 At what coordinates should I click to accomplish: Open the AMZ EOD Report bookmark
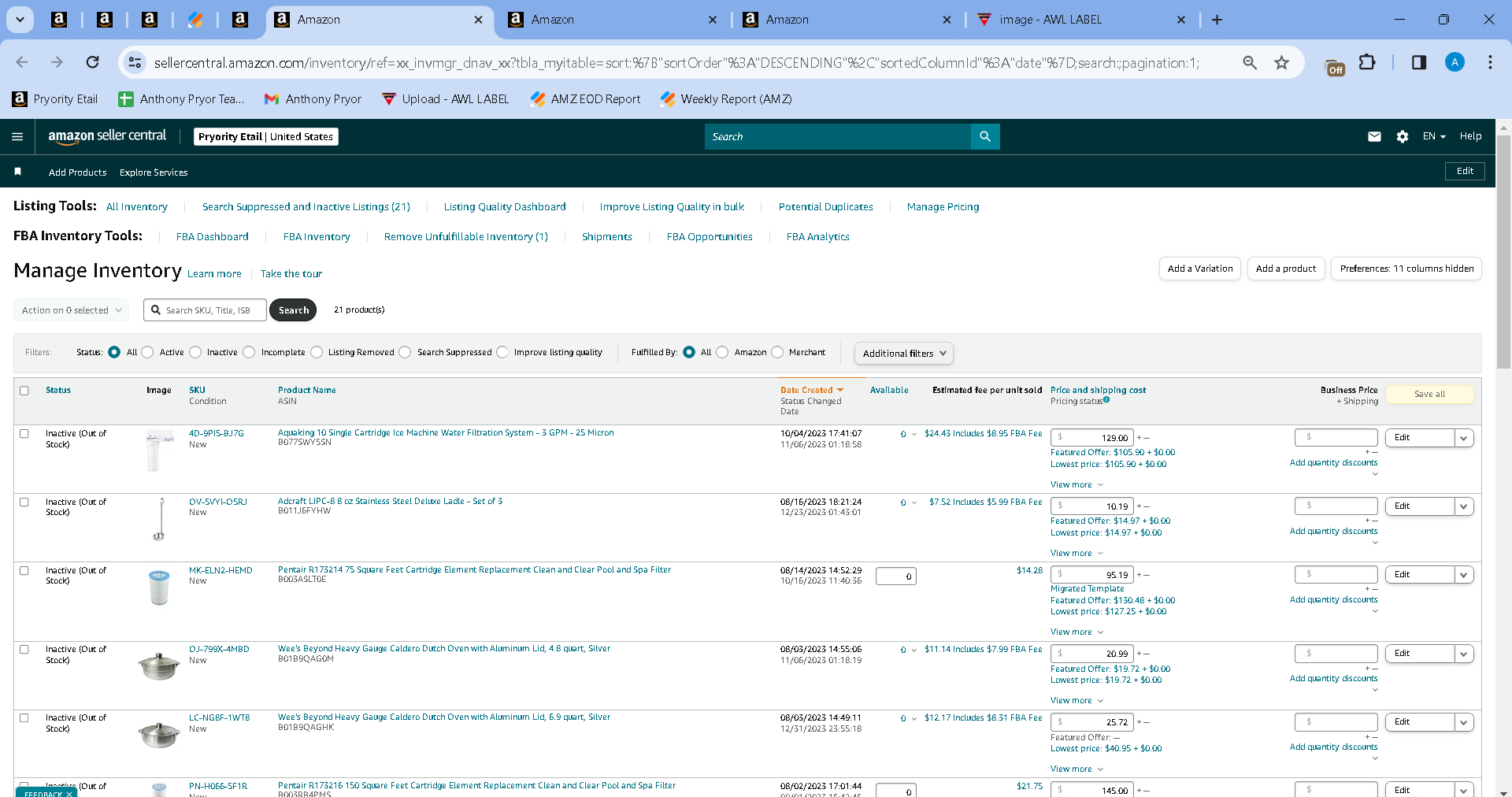click(x=585, y=98)
